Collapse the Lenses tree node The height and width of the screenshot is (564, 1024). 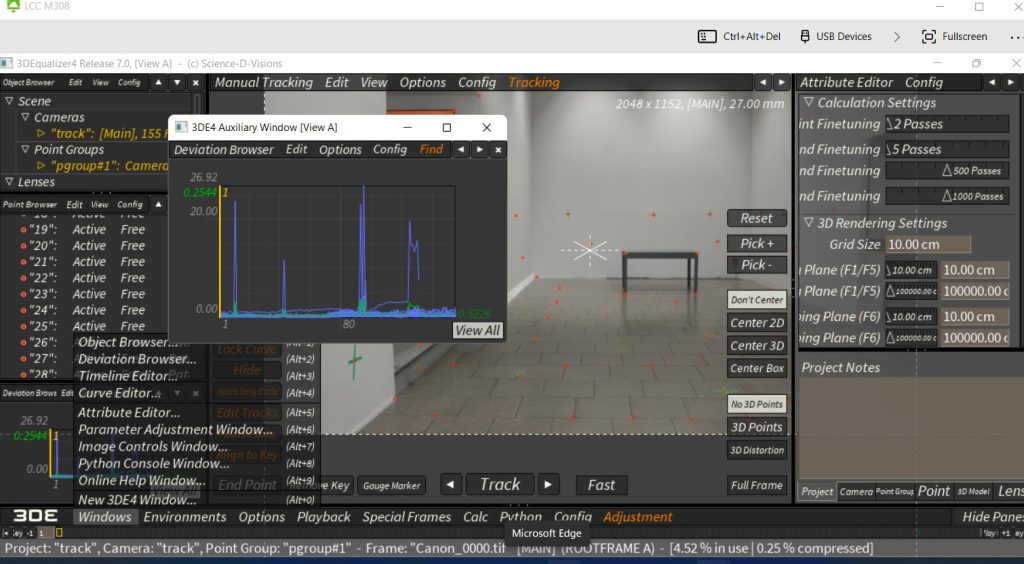click(9, 181)
